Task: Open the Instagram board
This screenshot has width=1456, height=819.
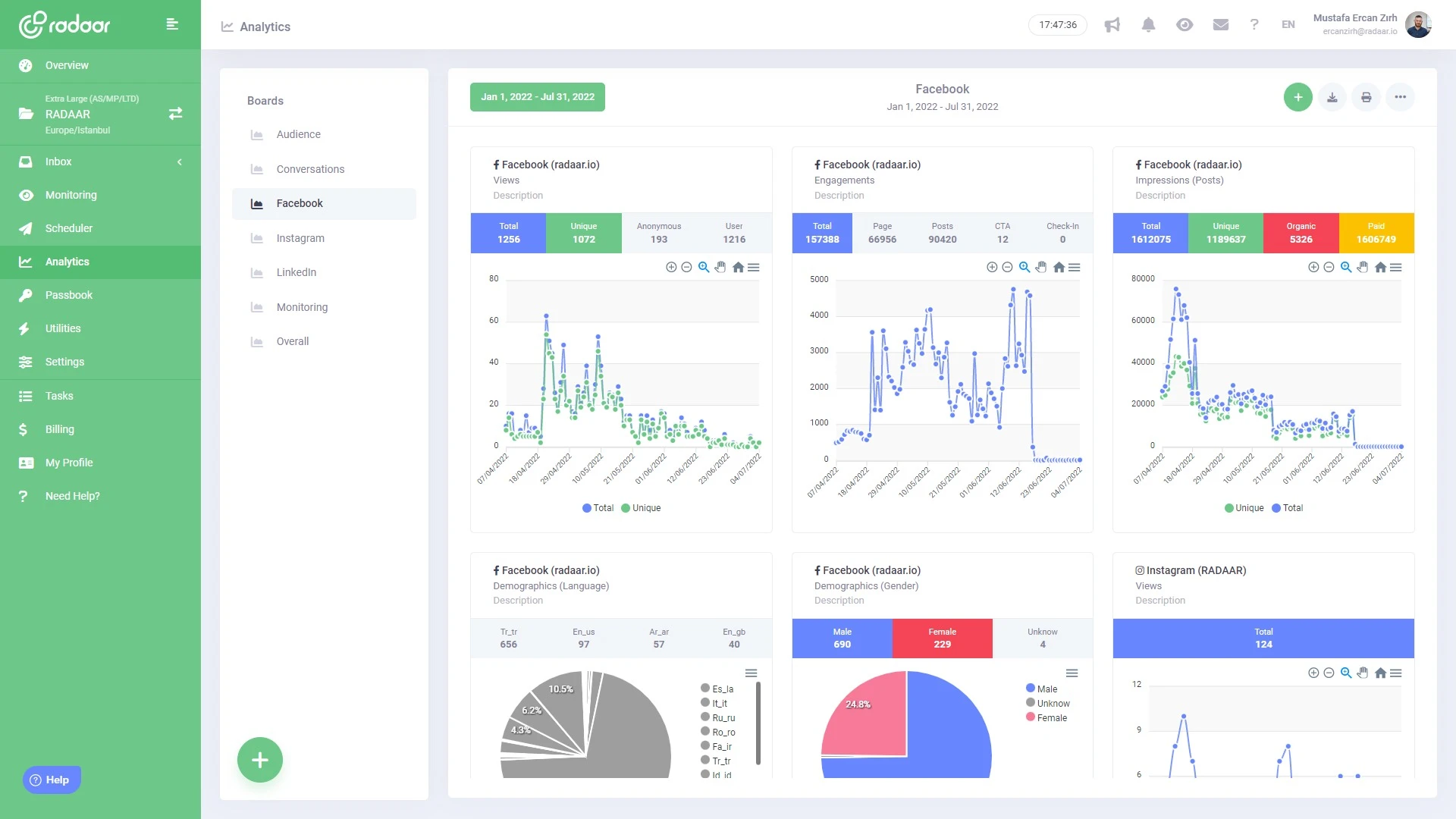Action: click(300, 238)
